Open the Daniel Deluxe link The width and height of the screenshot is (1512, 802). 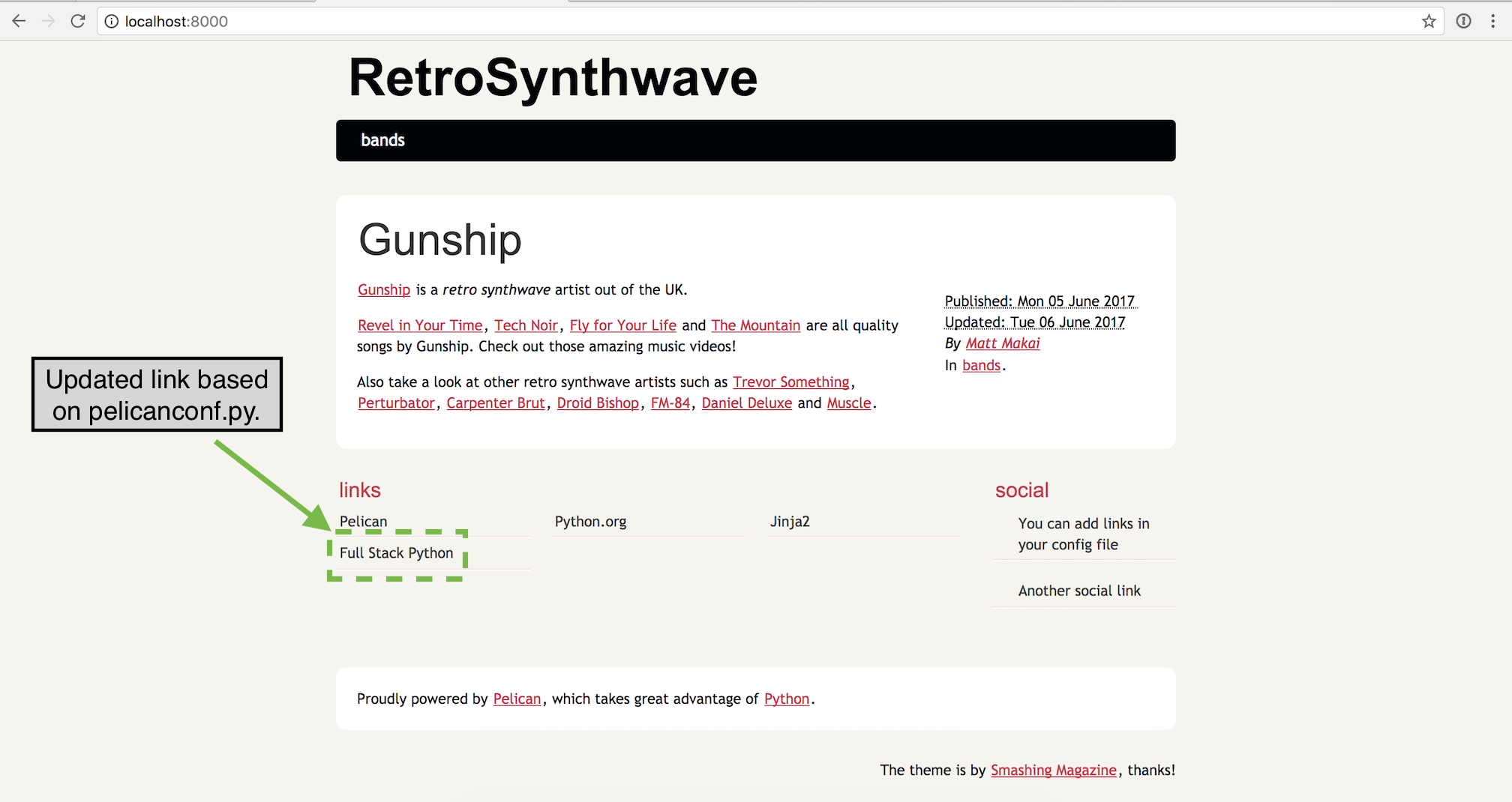747,403
